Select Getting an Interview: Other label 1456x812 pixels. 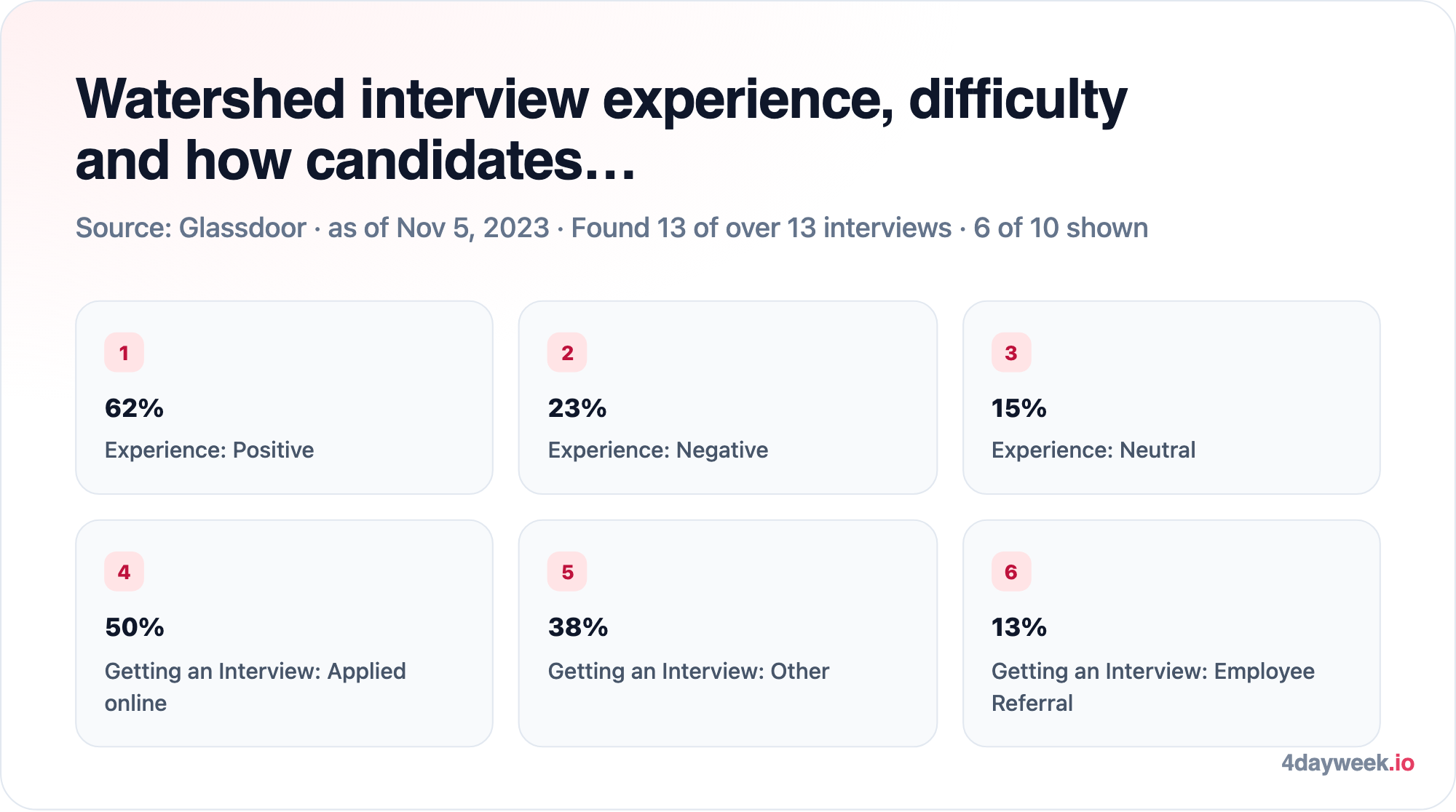(x=689, y=671)
